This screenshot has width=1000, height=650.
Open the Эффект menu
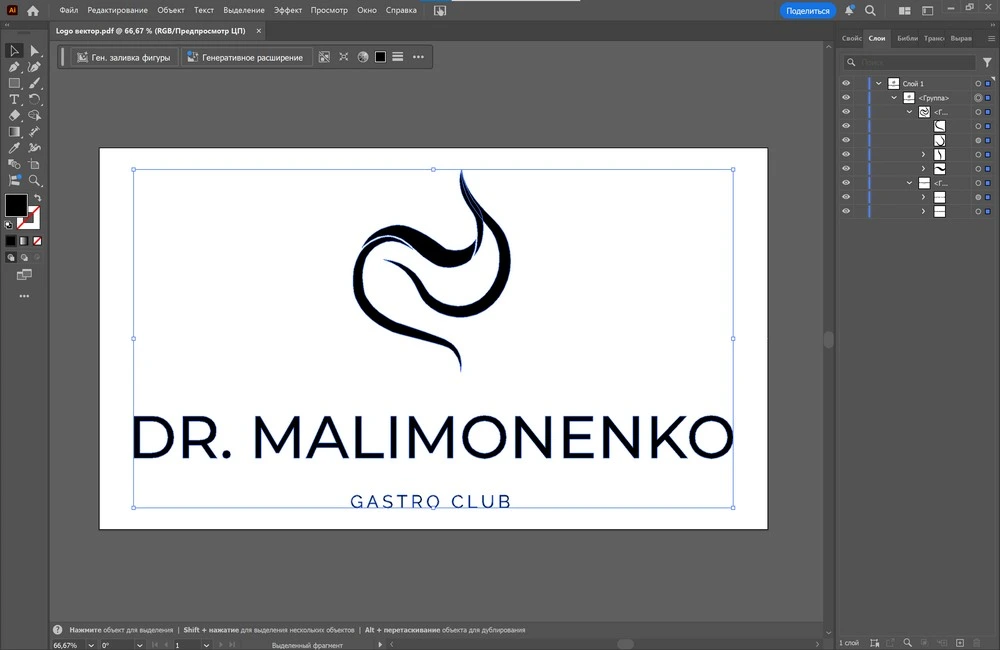click(x=288, y=10)
